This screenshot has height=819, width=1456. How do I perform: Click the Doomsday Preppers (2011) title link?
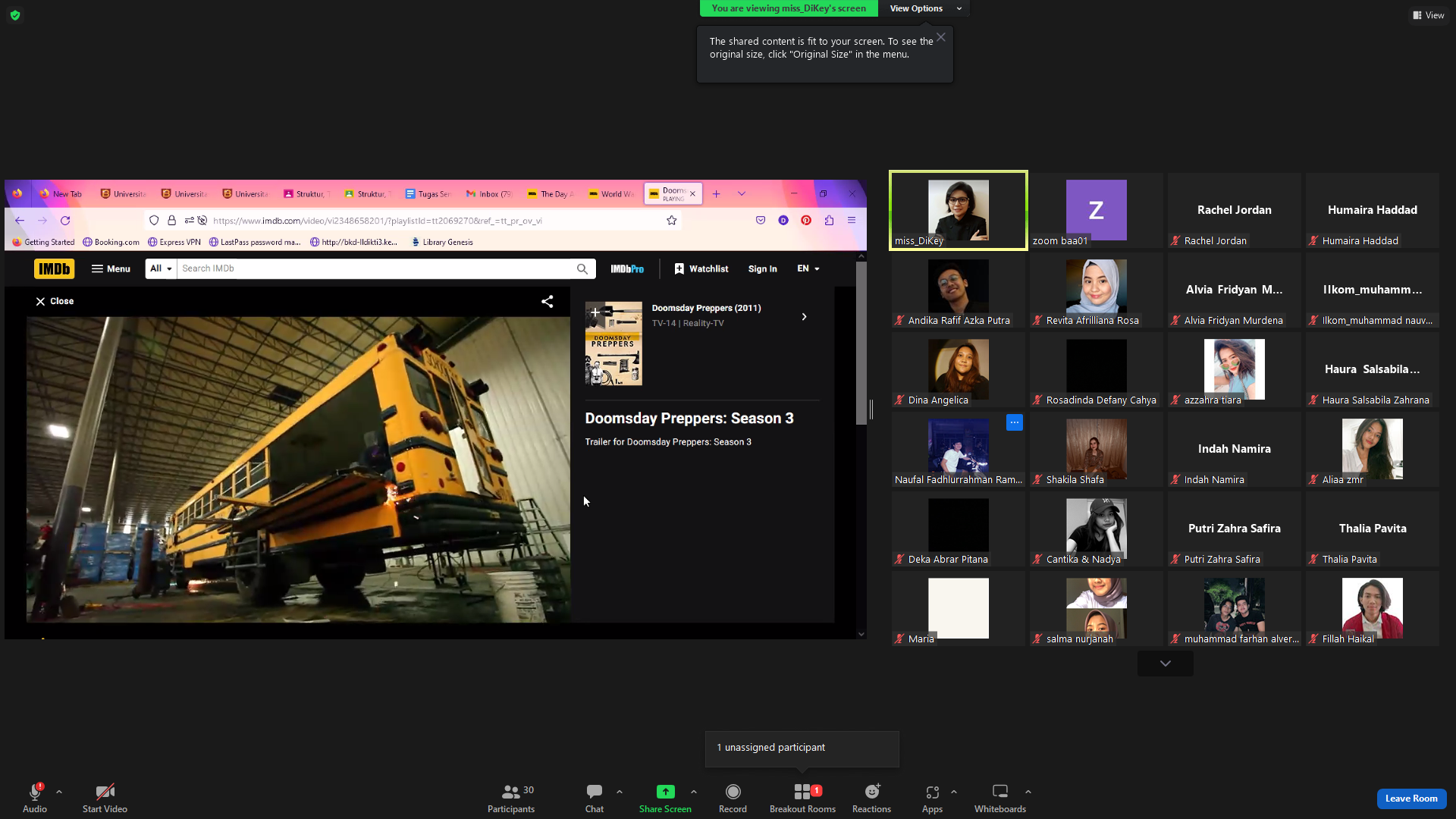tap(706, 308)
